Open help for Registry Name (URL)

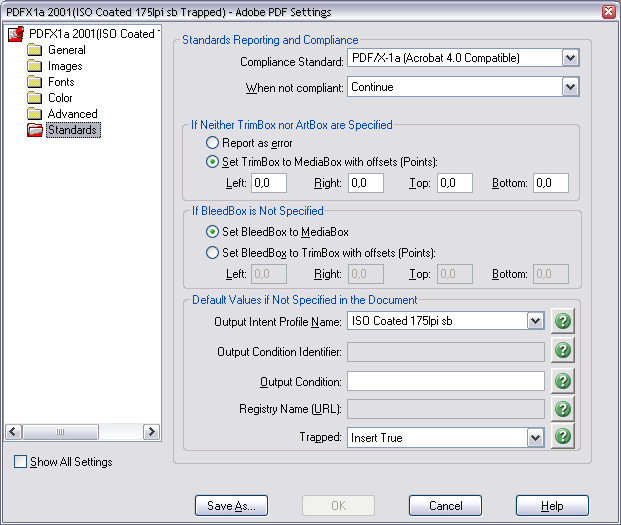click(x=563, y=409)
